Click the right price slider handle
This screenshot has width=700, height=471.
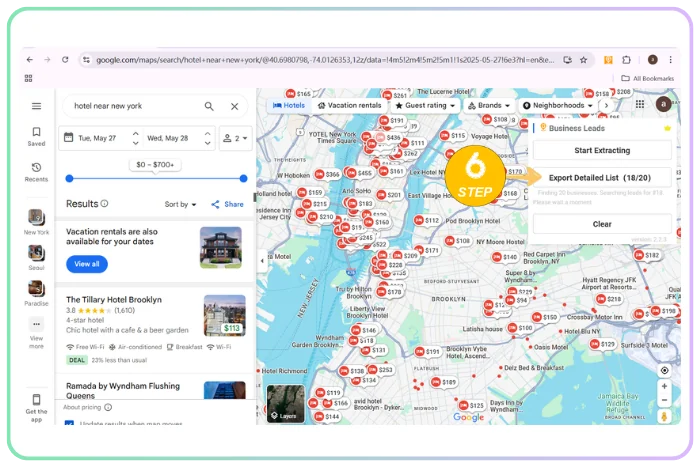tap(243, 179)
